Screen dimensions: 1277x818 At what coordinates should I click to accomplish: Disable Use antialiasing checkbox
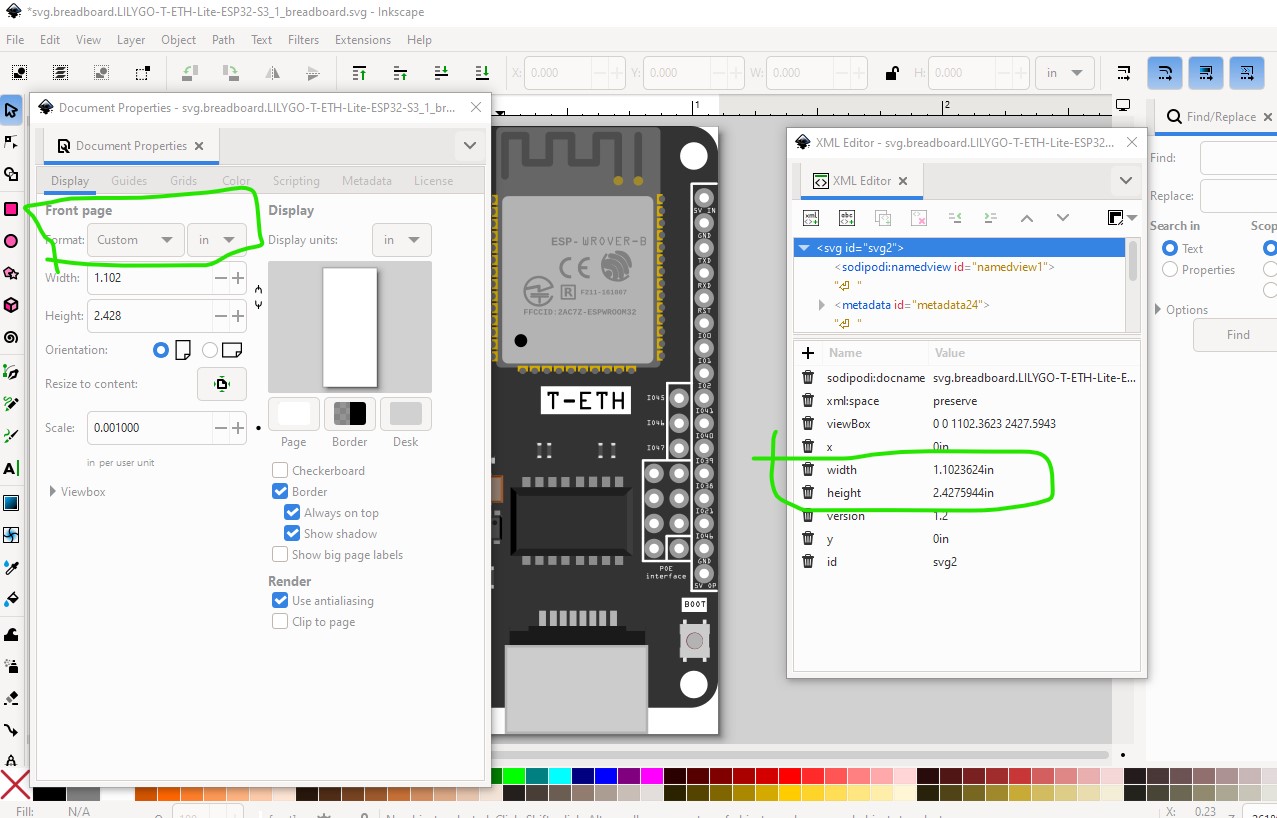coord(281,601)
